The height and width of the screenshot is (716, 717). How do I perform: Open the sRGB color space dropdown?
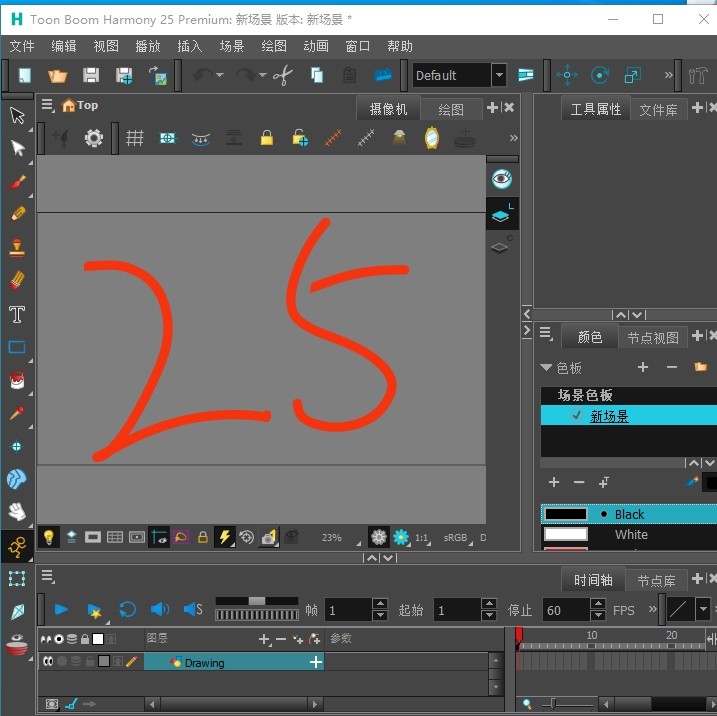coord(457,538)
